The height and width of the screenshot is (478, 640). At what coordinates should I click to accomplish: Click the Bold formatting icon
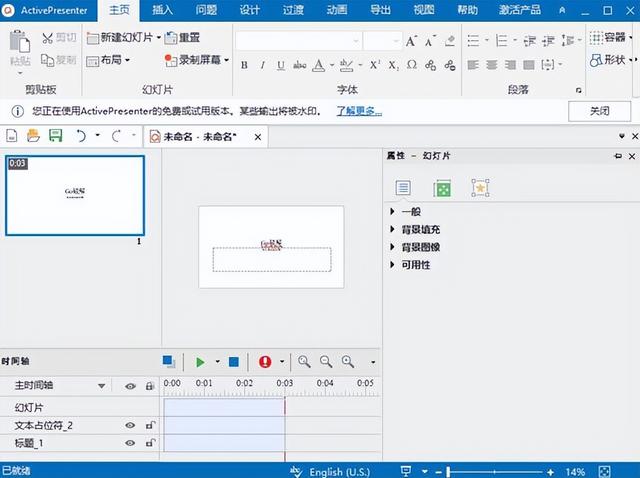pyautogui.click(x=244, y=65)
